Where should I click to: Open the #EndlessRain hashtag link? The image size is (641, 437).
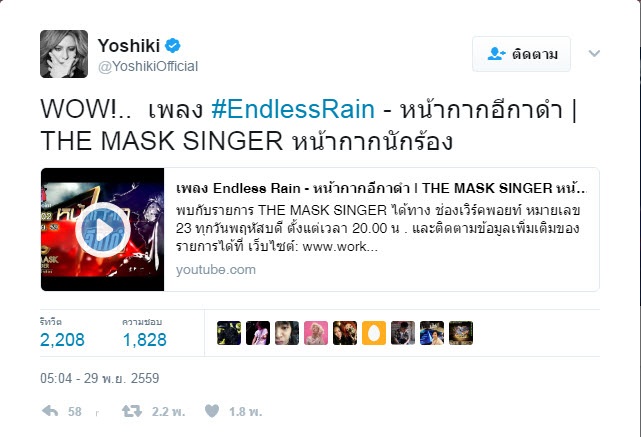293,110
